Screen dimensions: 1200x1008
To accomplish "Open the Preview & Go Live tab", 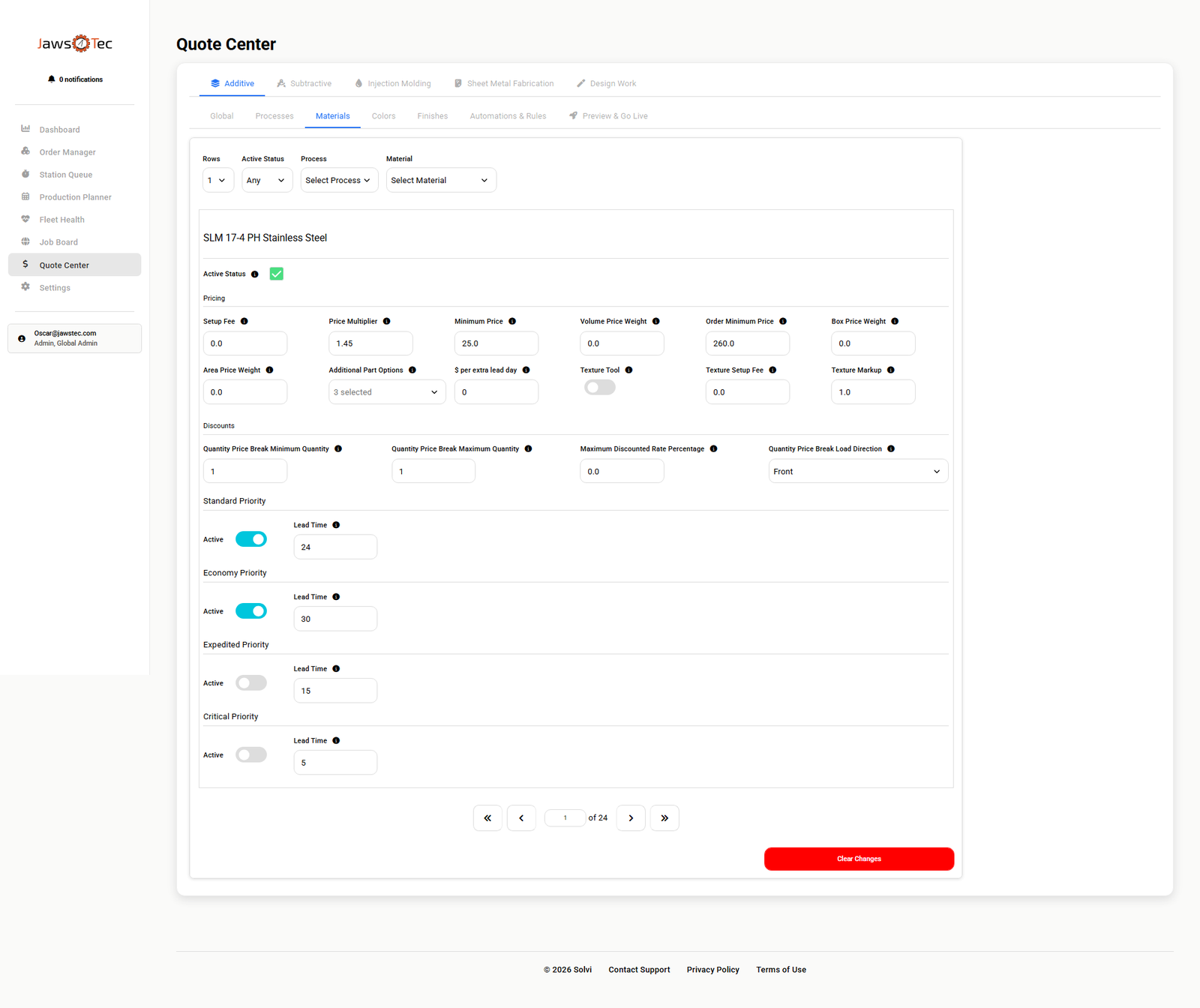I will pyautogui.click(x=608, y=115).
